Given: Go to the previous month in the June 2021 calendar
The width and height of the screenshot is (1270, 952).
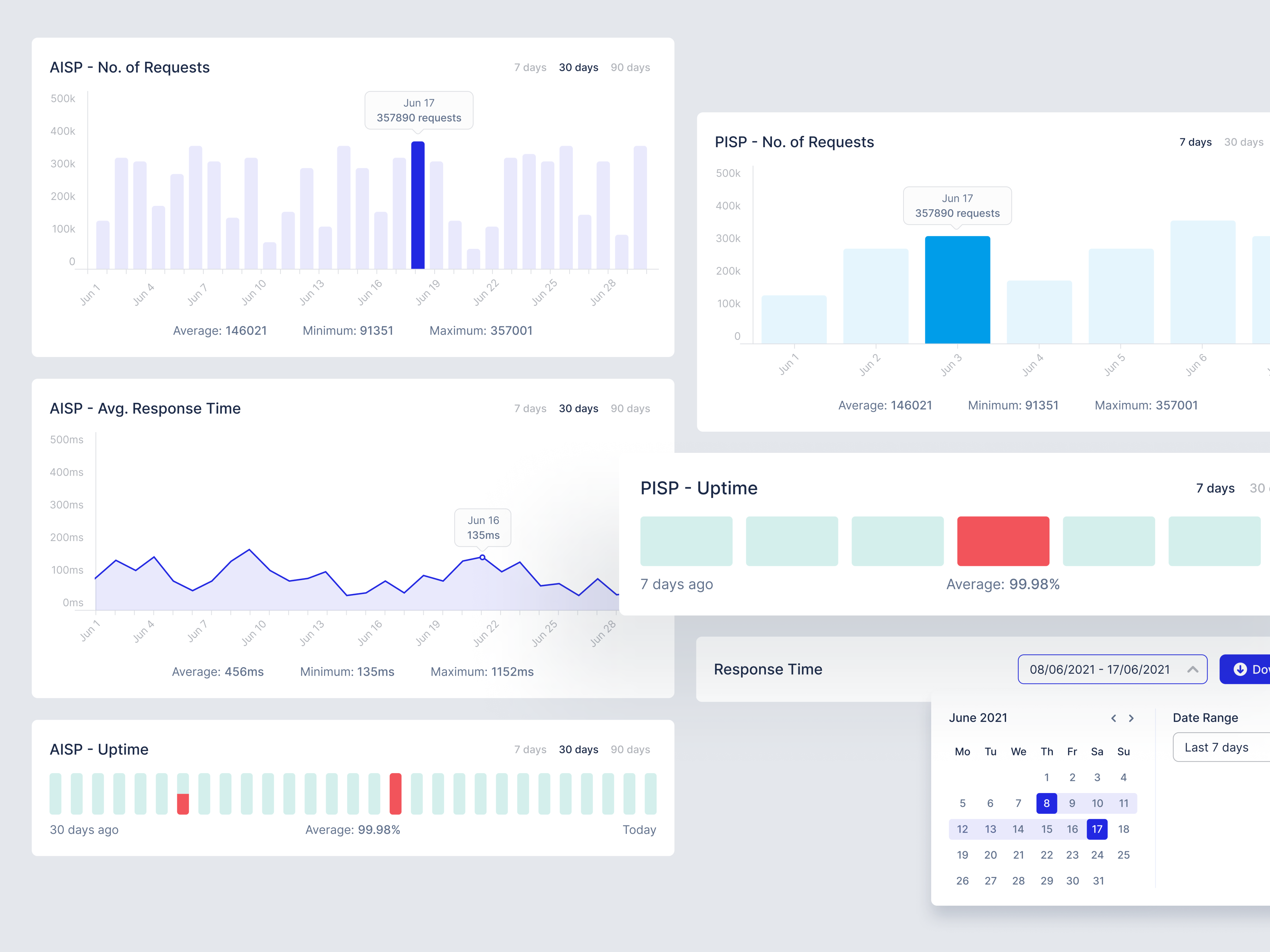Looking at the screenshot, I should (1114, 718).
